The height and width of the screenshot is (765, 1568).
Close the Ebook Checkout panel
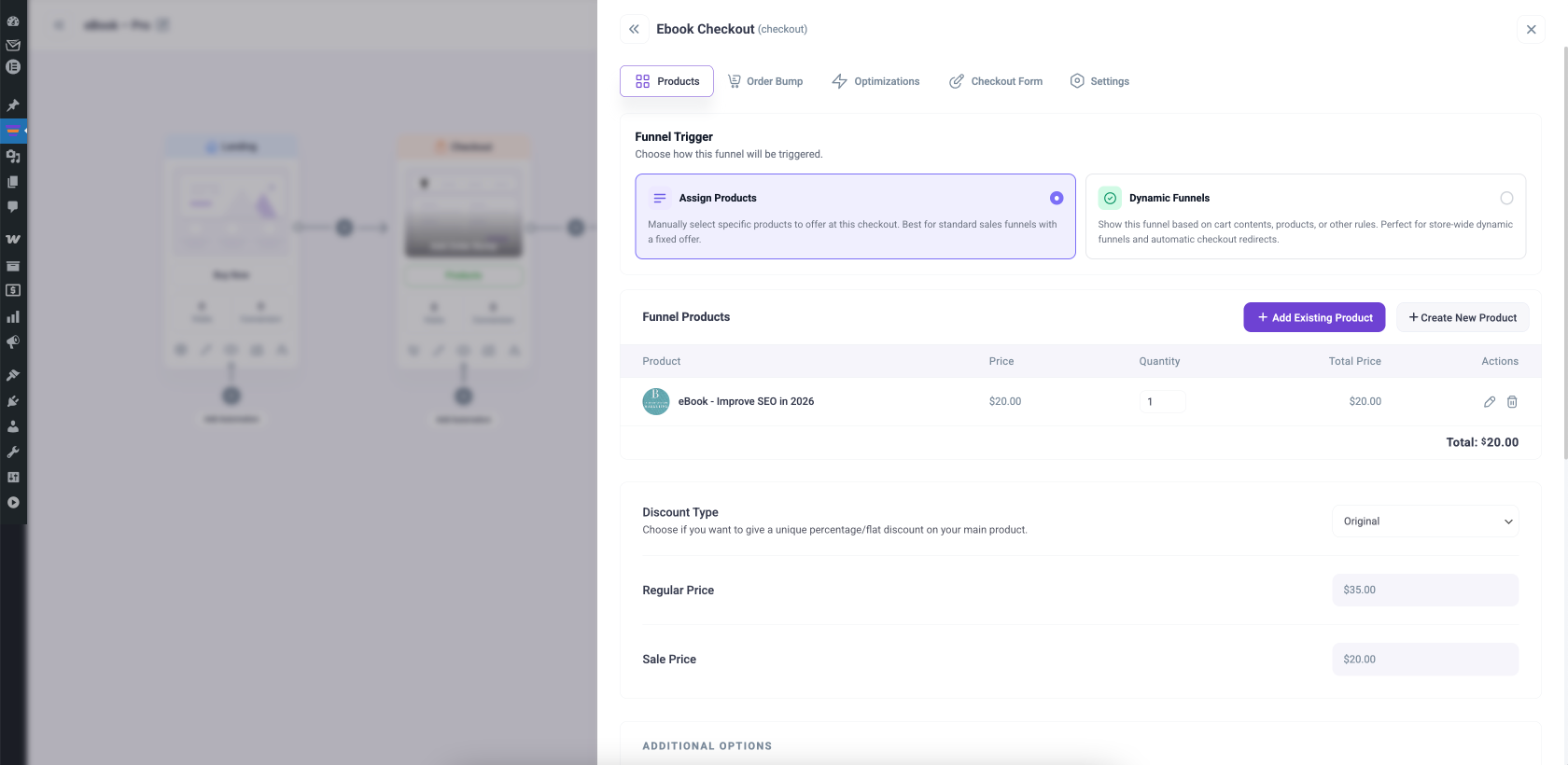pyautogui.click(x=1531, y=29)
